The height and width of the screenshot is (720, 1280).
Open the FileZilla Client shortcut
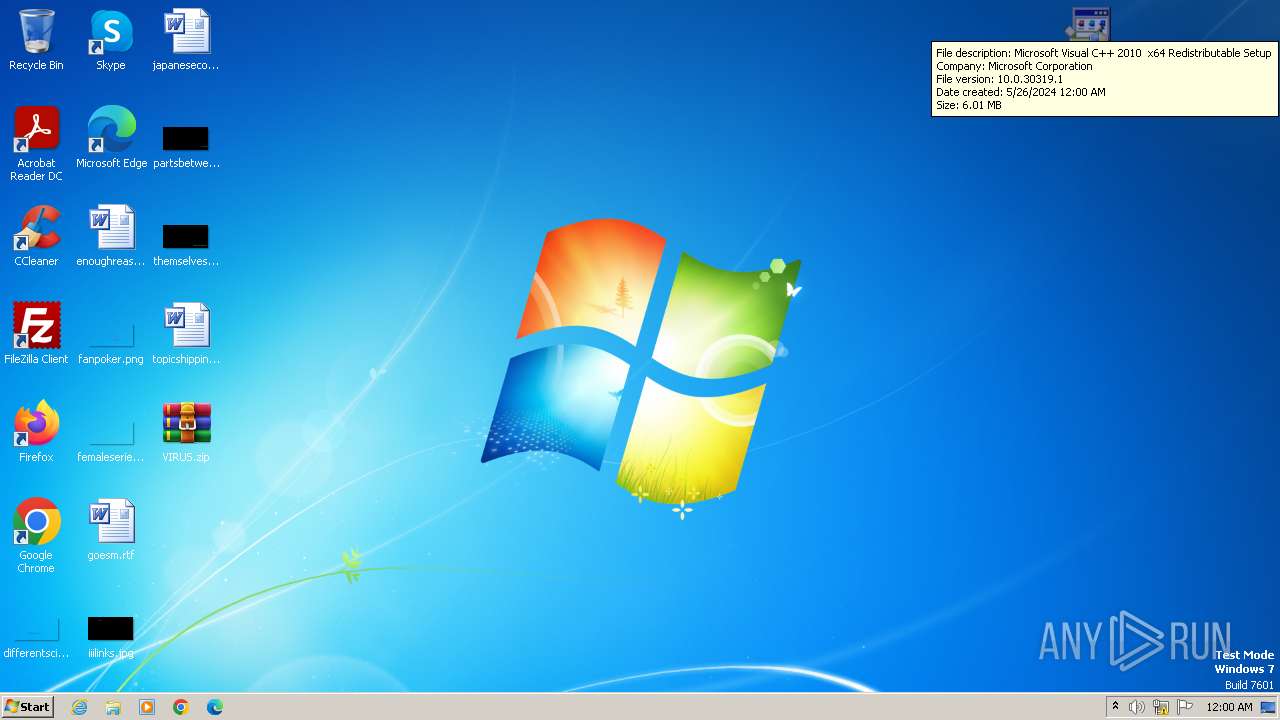click(36, 334)
